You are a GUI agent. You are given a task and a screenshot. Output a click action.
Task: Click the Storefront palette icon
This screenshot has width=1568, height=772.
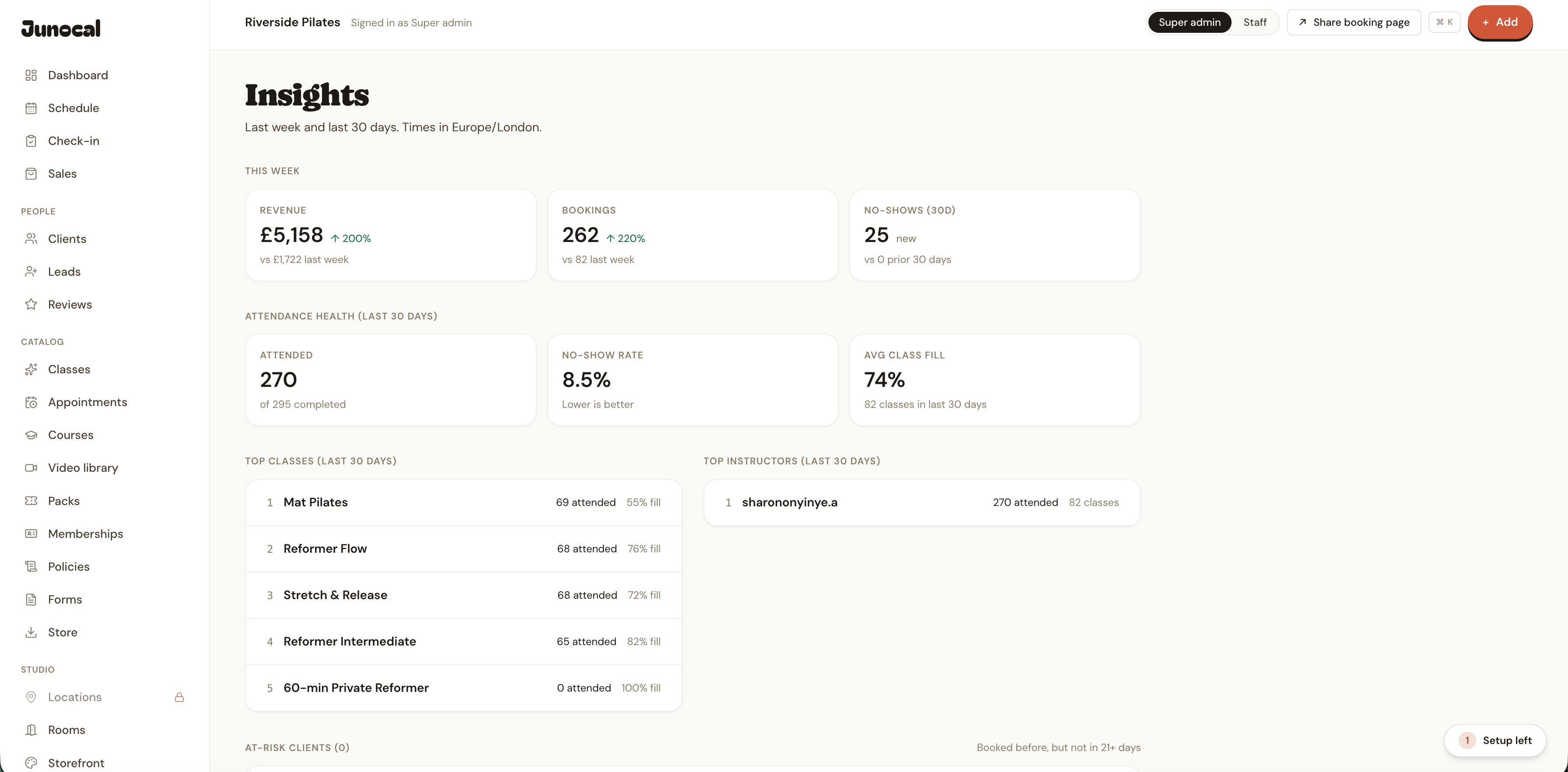click(31, 763)
